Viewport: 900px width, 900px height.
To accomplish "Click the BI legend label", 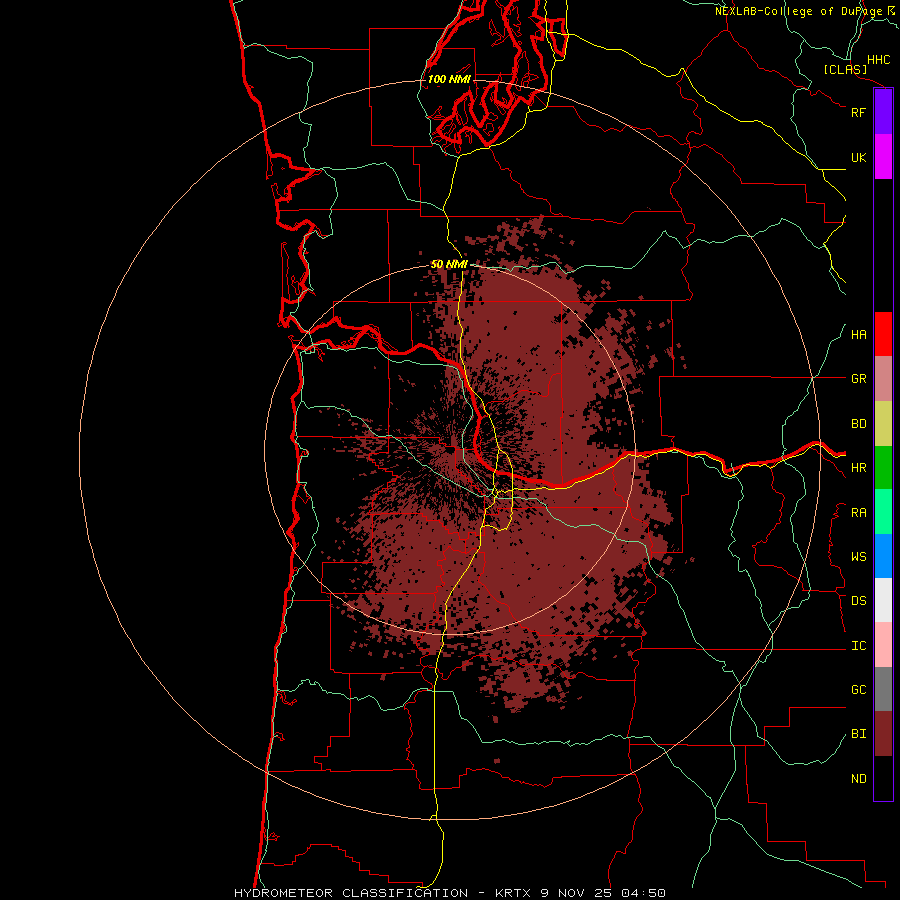I will click(858, 734).
